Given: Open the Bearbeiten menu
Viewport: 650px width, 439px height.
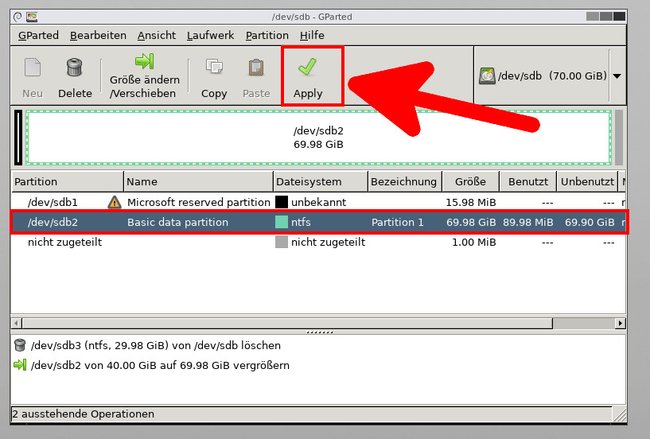Looking at the screenshot, I should tap(98, 35).
